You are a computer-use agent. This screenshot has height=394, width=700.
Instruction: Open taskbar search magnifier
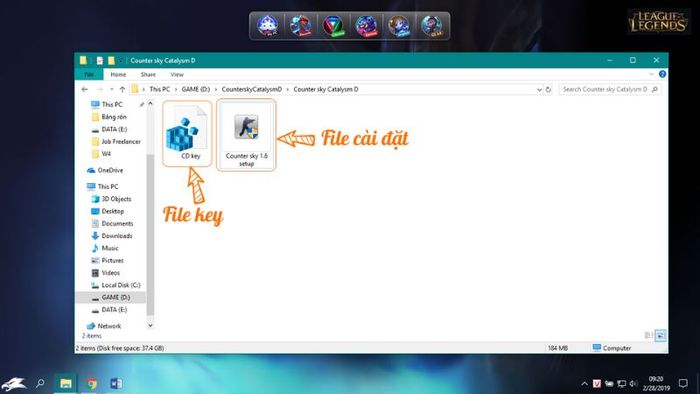[x=40, y=383]
